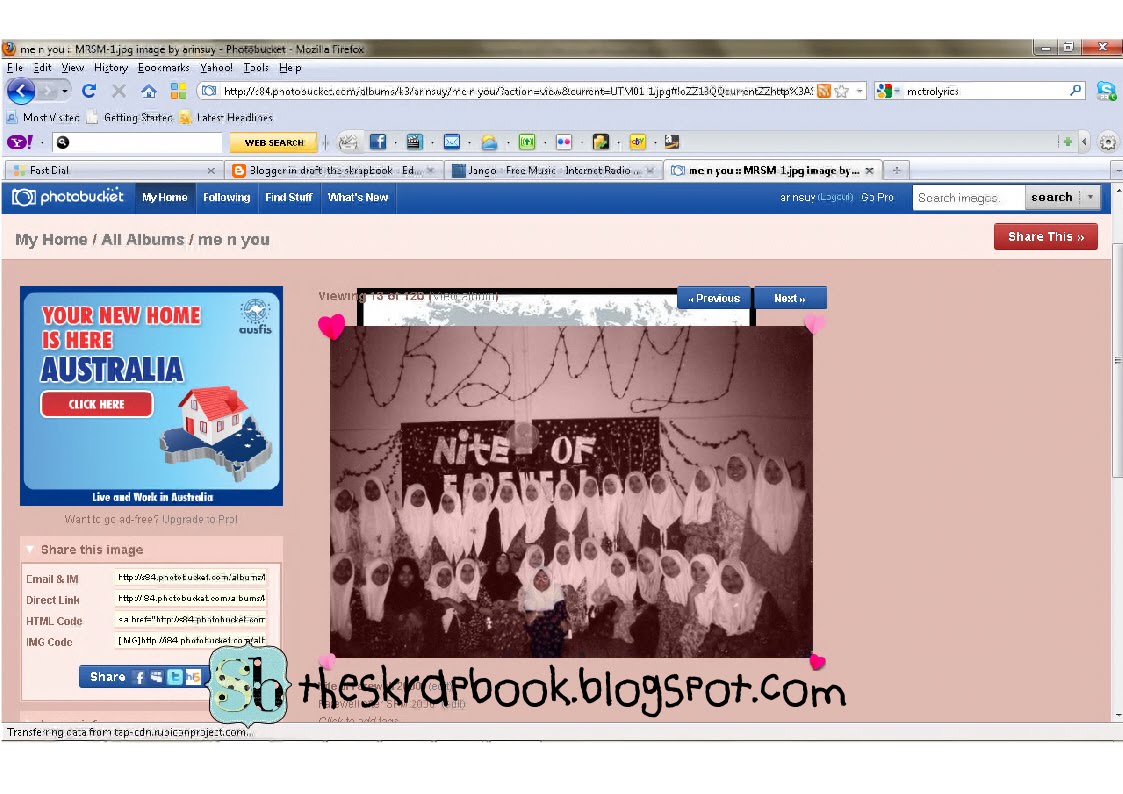Screen dimensions: 1123x794
Task: Share to Facebook from Share bar
Action: pos(139,677)
